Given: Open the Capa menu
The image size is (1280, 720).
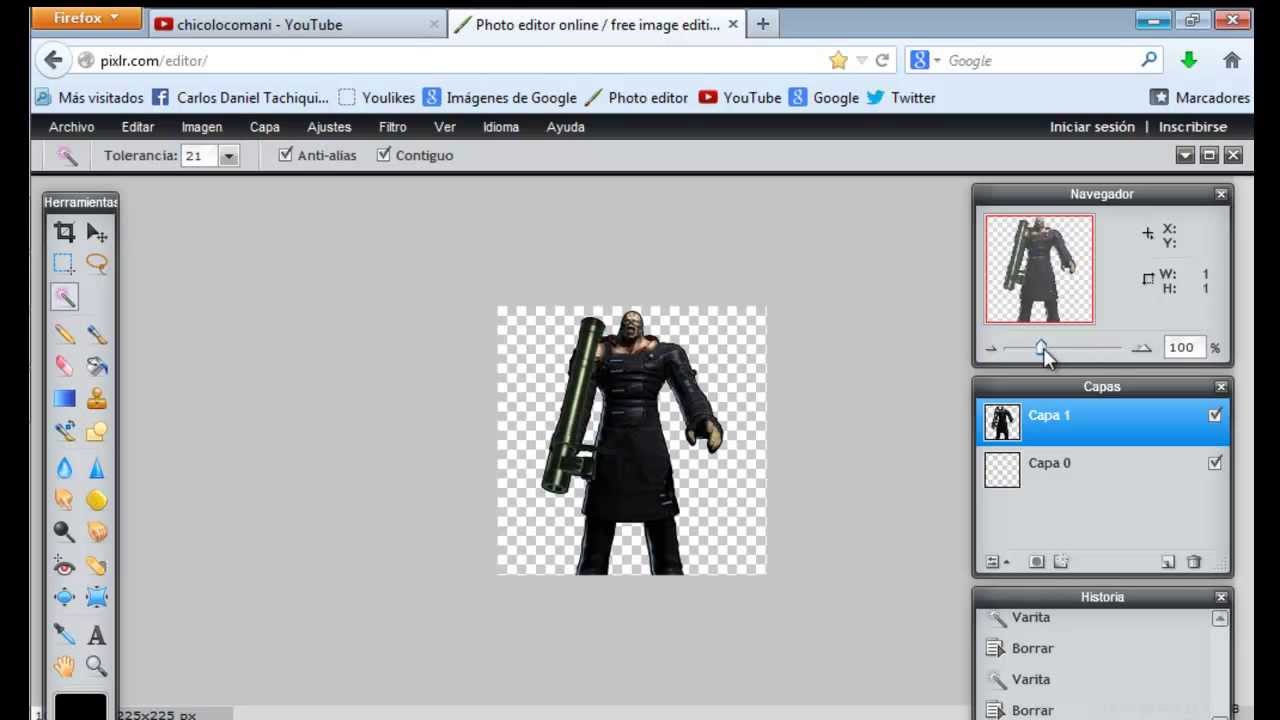Looking at the screenshot, I should click(x=265, y=127).
